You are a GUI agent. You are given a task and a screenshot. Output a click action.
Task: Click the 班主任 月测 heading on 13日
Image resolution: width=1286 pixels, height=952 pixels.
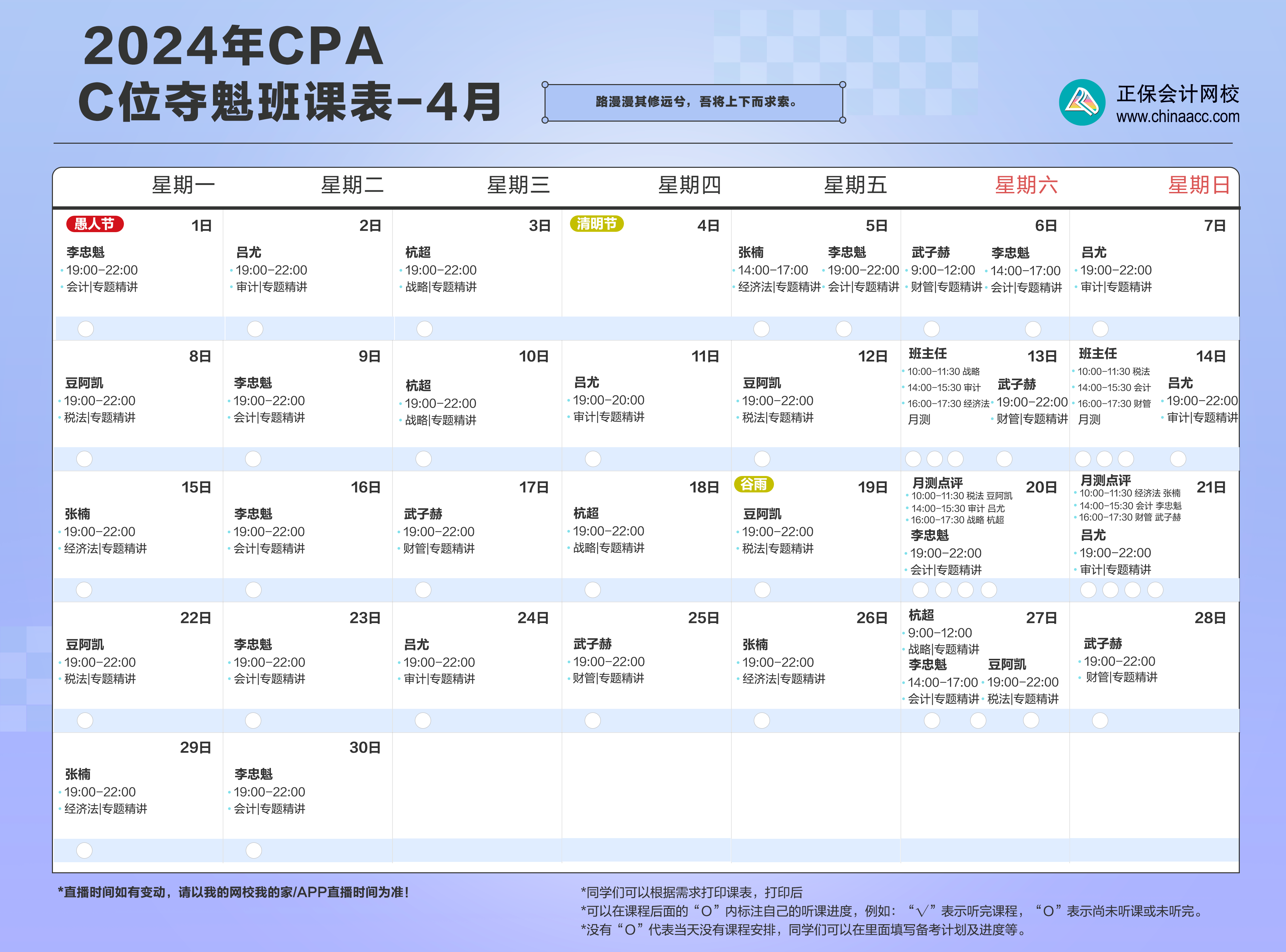tap(927, 354)
